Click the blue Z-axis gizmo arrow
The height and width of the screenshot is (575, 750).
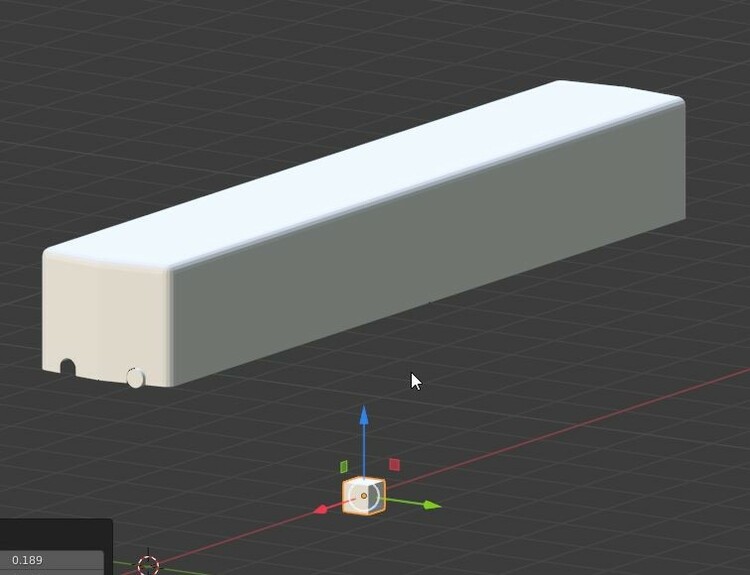coord(364,416)
